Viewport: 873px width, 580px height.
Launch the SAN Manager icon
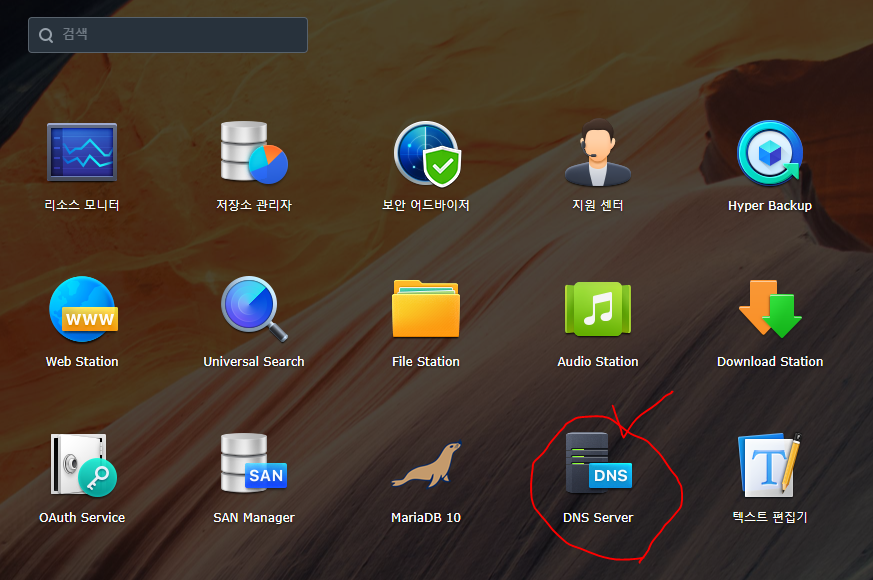(x=254, y=463)
